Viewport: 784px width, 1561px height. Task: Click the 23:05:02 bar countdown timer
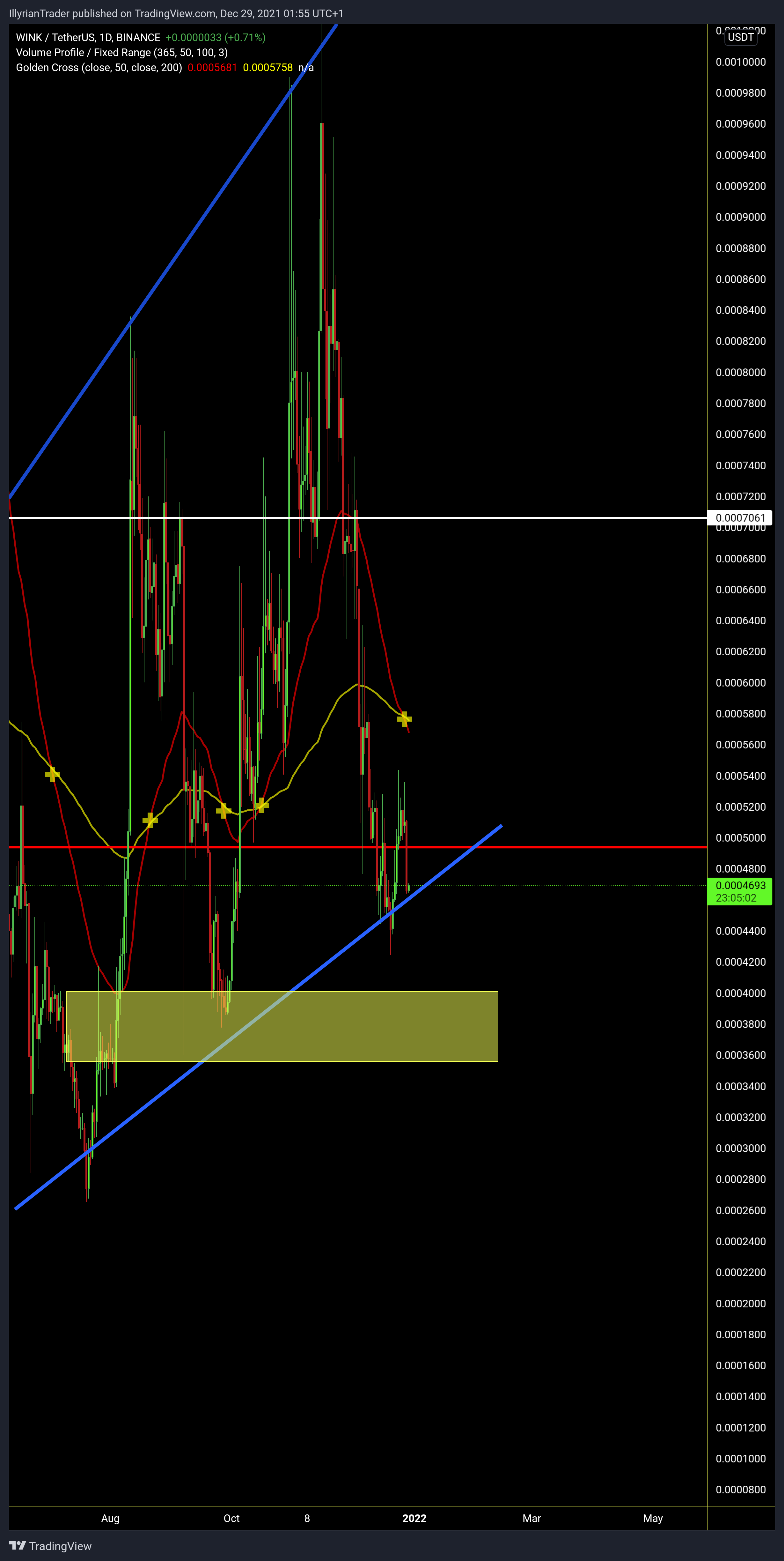pos(736,898)
